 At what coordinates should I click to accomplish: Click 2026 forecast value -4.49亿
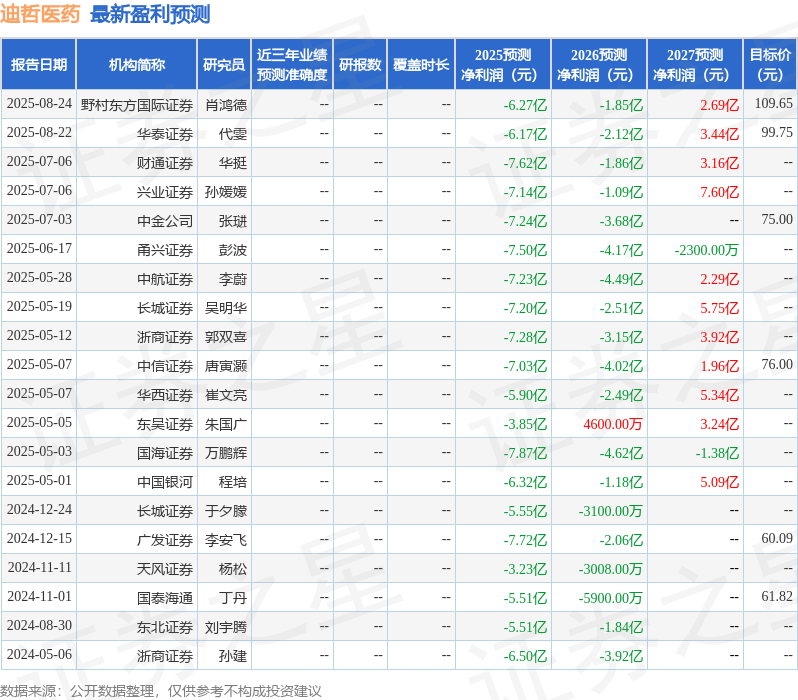click(x=621, y=279)
